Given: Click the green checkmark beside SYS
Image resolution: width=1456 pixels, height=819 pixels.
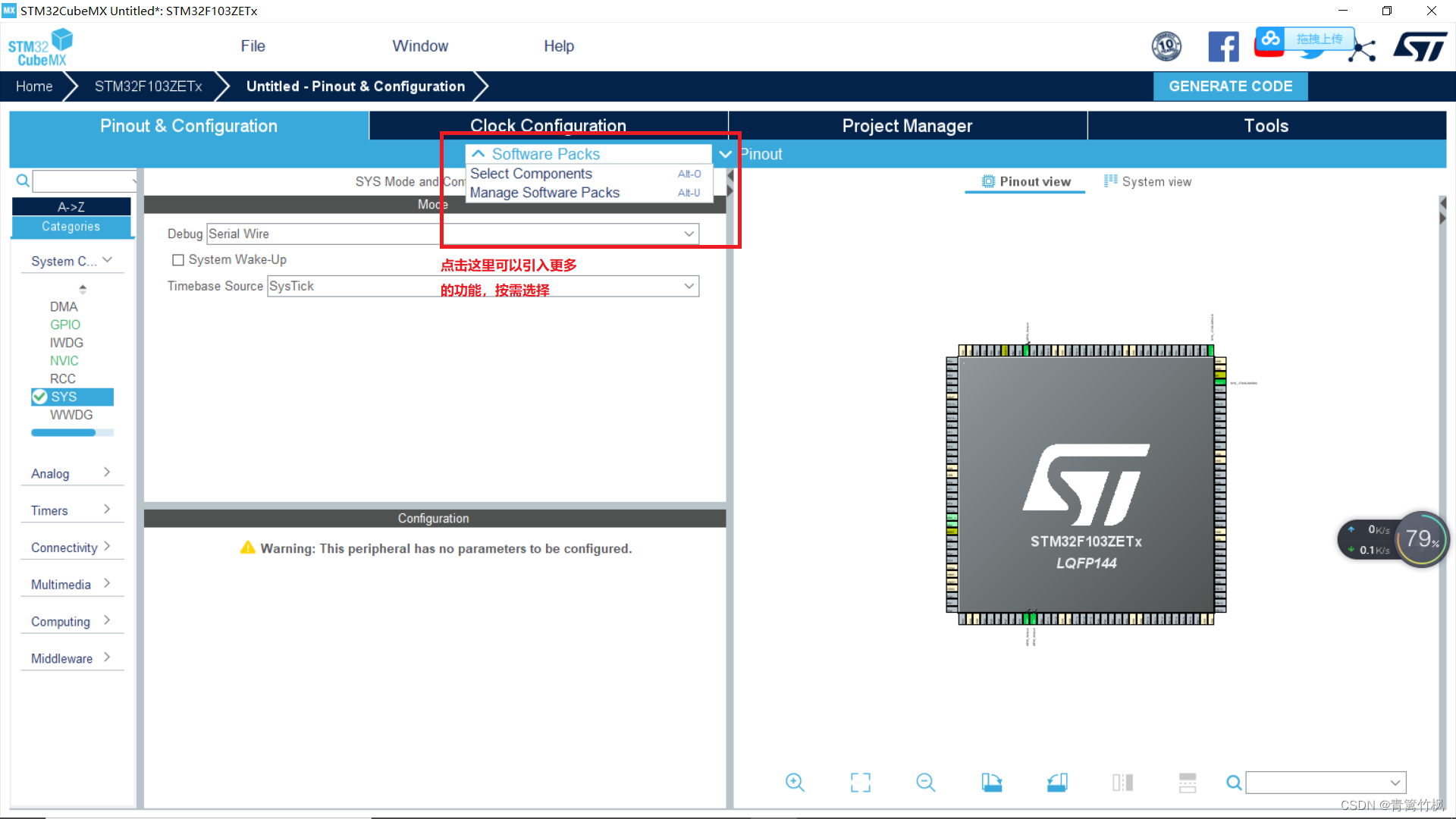Looking at the screenshot, I should click(x=39, y=397).
